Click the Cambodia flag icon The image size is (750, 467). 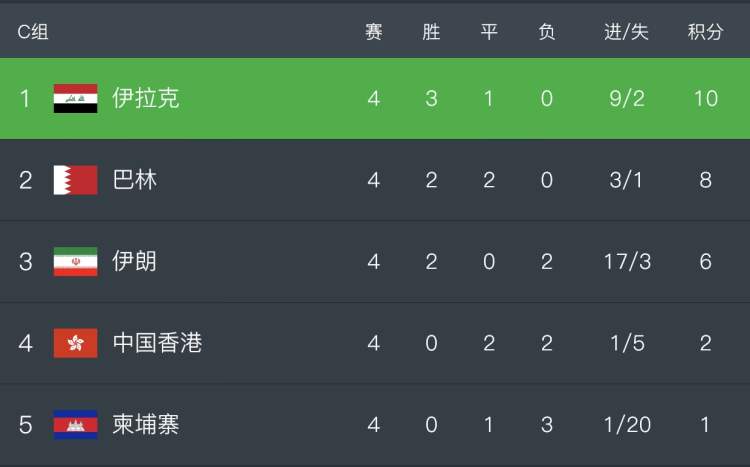tap(76, 424)
